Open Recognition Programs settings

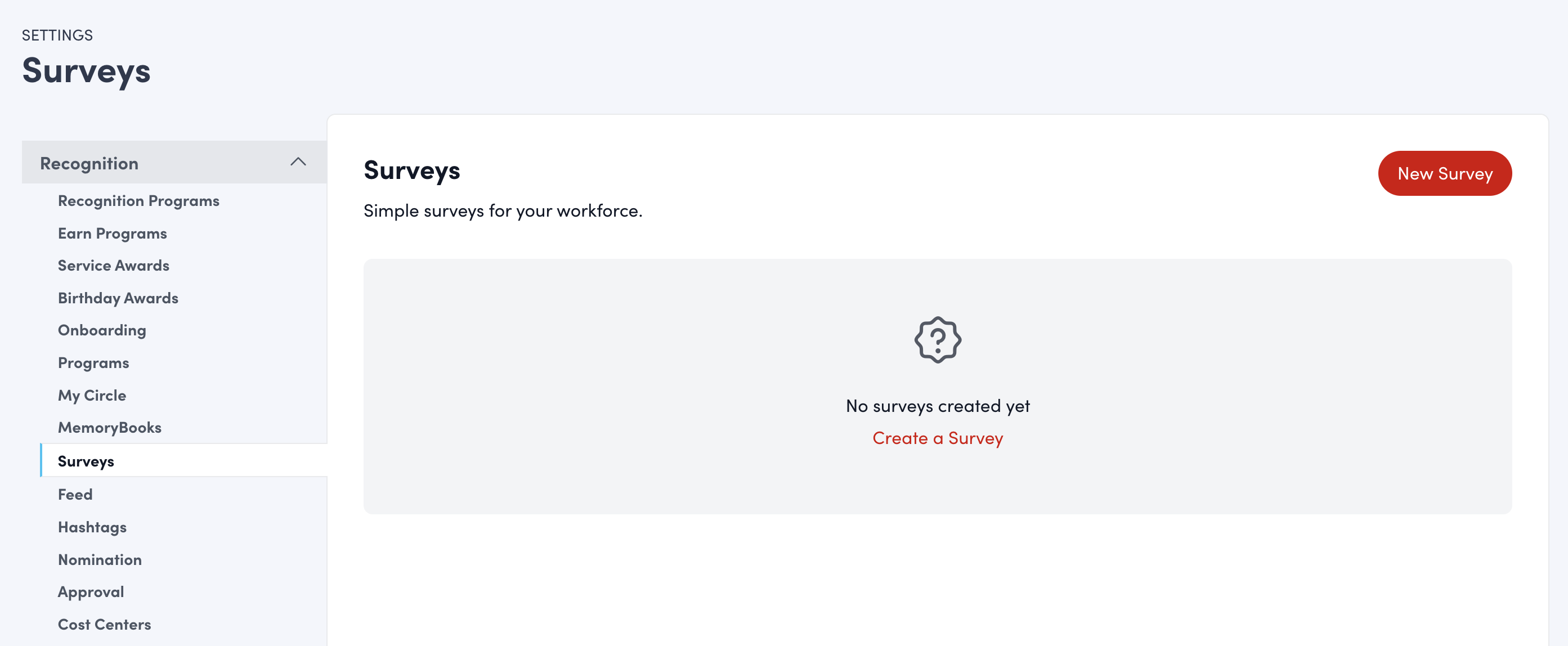[x=138, y=201]
